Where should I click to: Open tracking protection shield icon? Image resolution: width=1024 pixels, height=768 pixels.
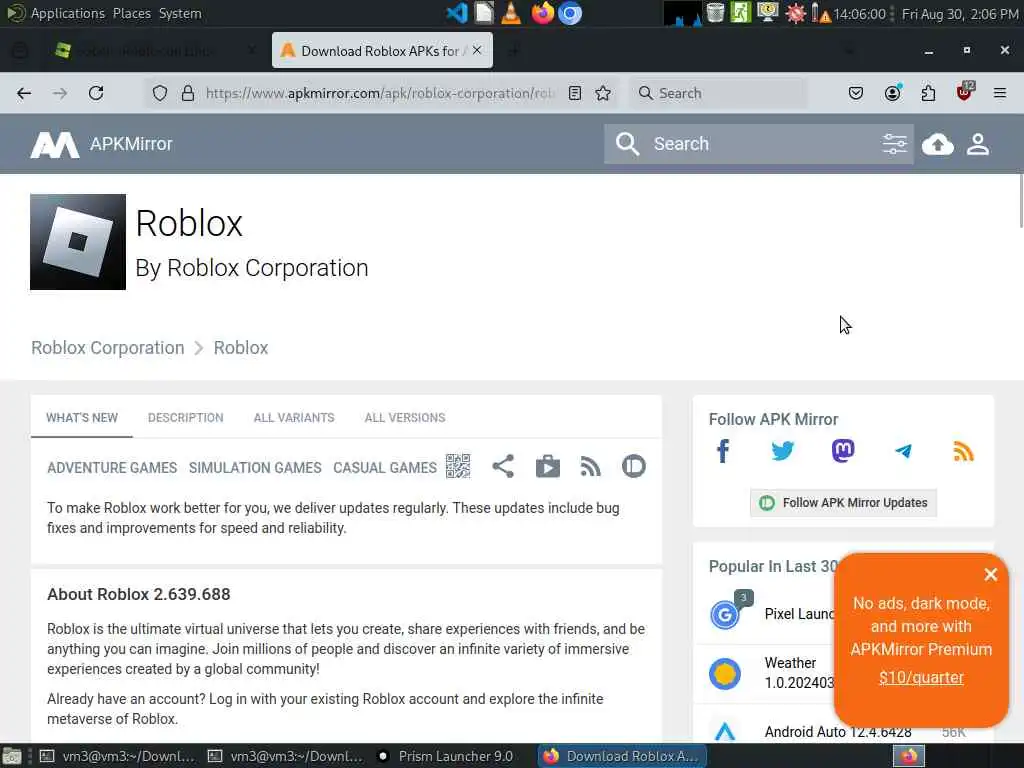point(159,93)
